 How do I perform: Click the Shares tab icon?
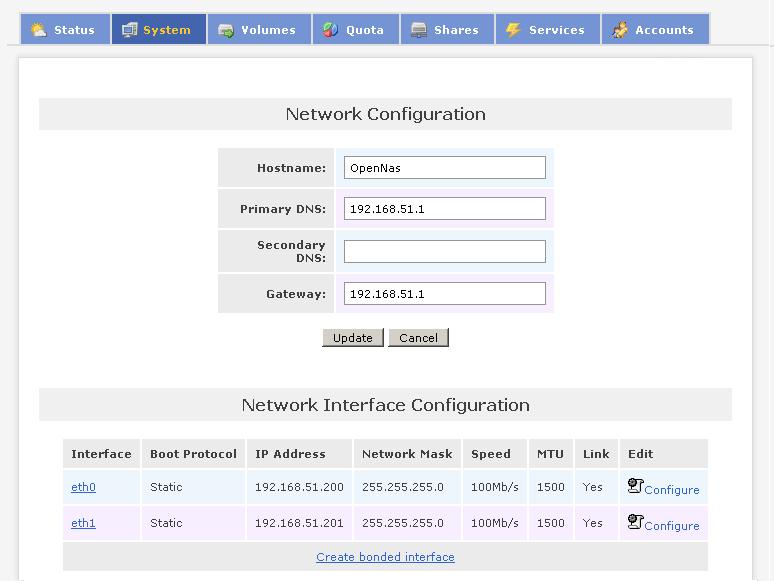tap(419, 30)
